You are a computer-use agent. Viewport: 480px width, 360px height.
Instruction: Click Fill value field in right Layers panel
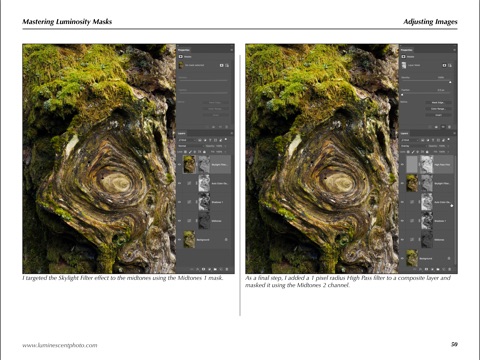[x=442, y=152]
